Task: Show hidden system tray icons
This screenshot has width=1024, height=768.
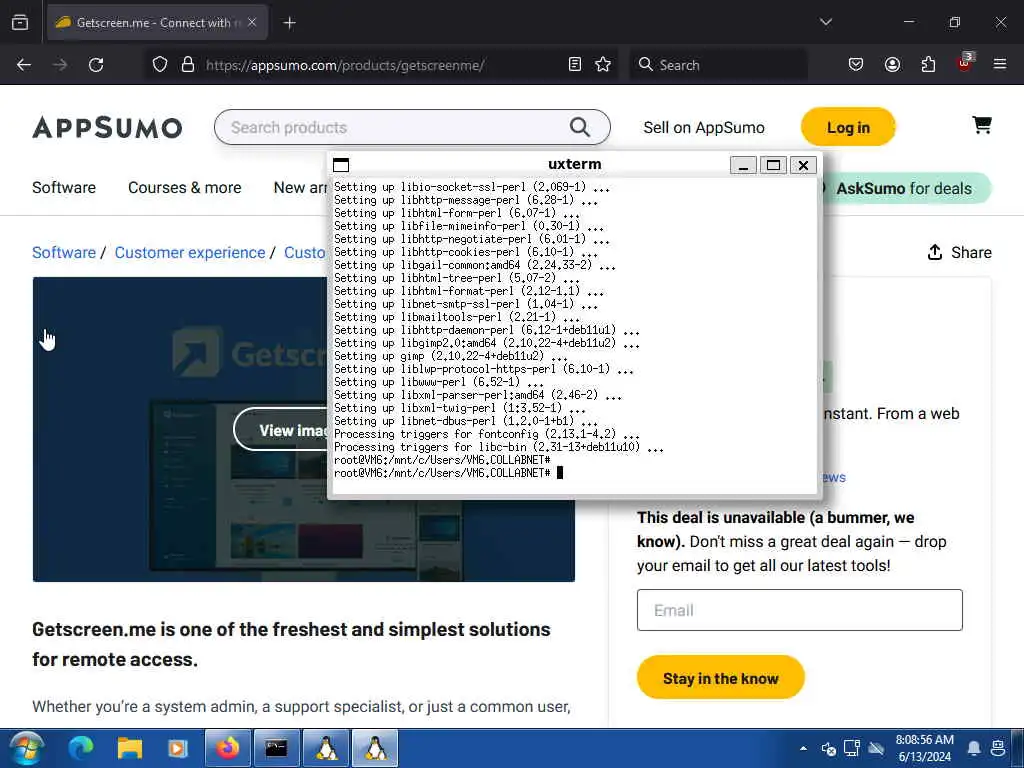Action: click(803, 748)
